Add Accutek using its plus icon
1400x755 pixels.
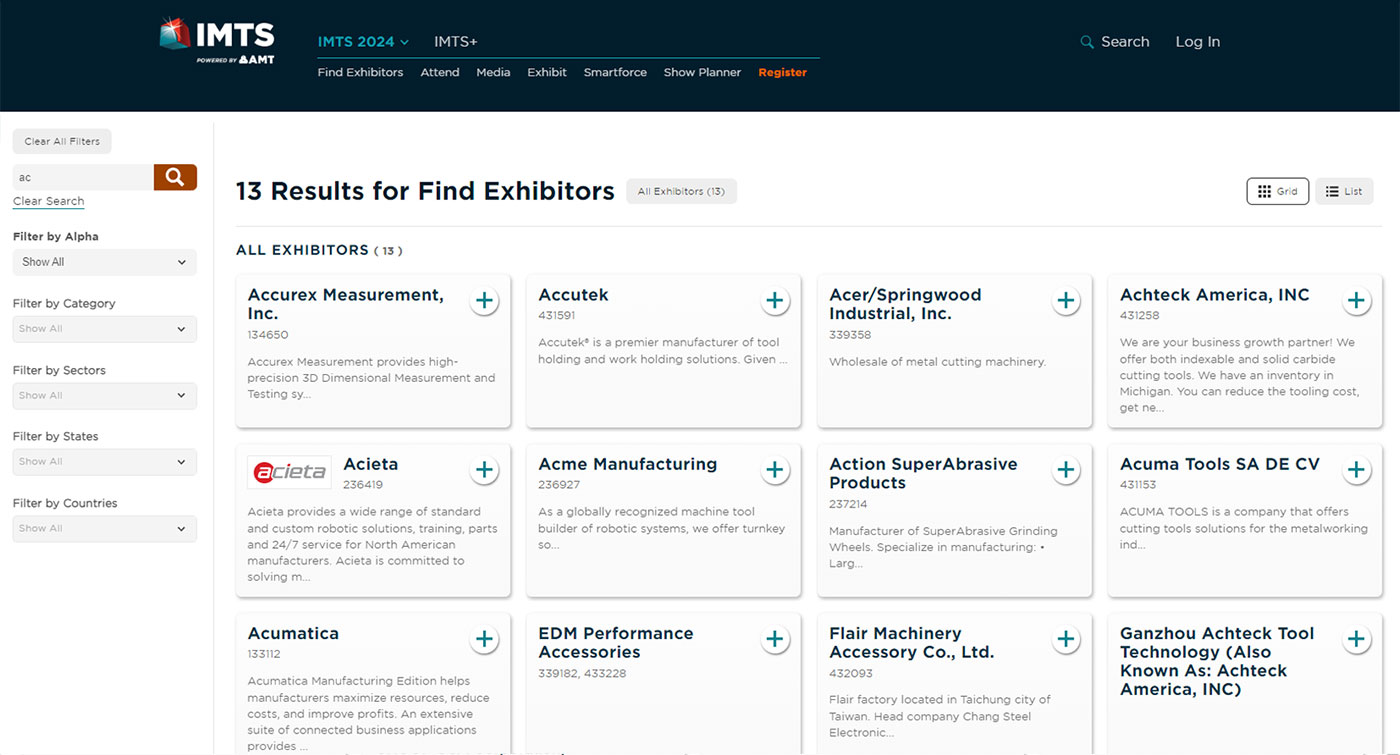pos(775,300)
